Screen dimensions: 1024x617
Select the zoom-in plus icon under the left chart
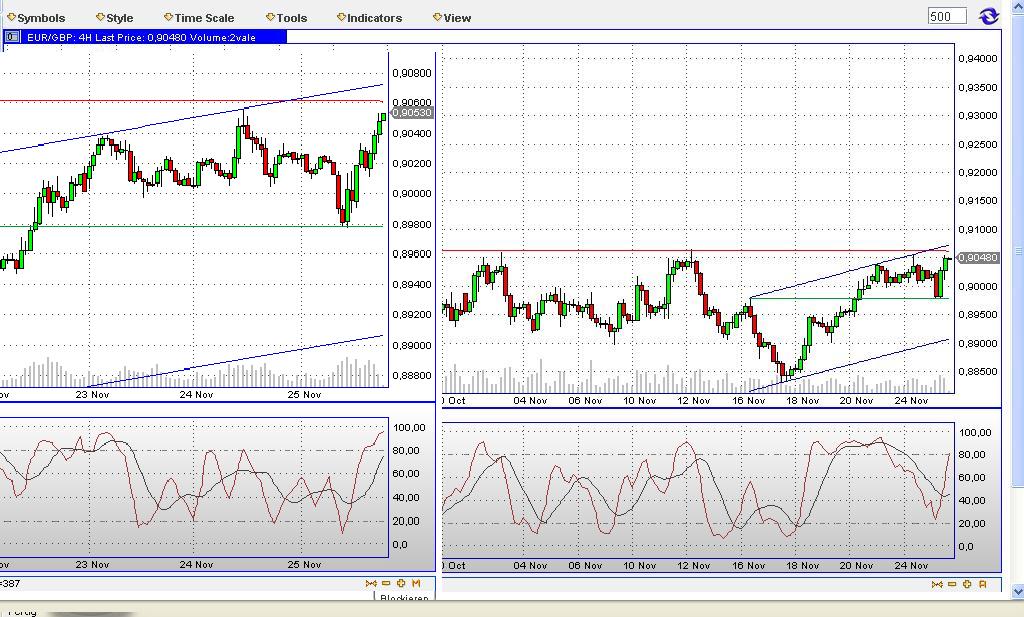(x=402, y=583)
